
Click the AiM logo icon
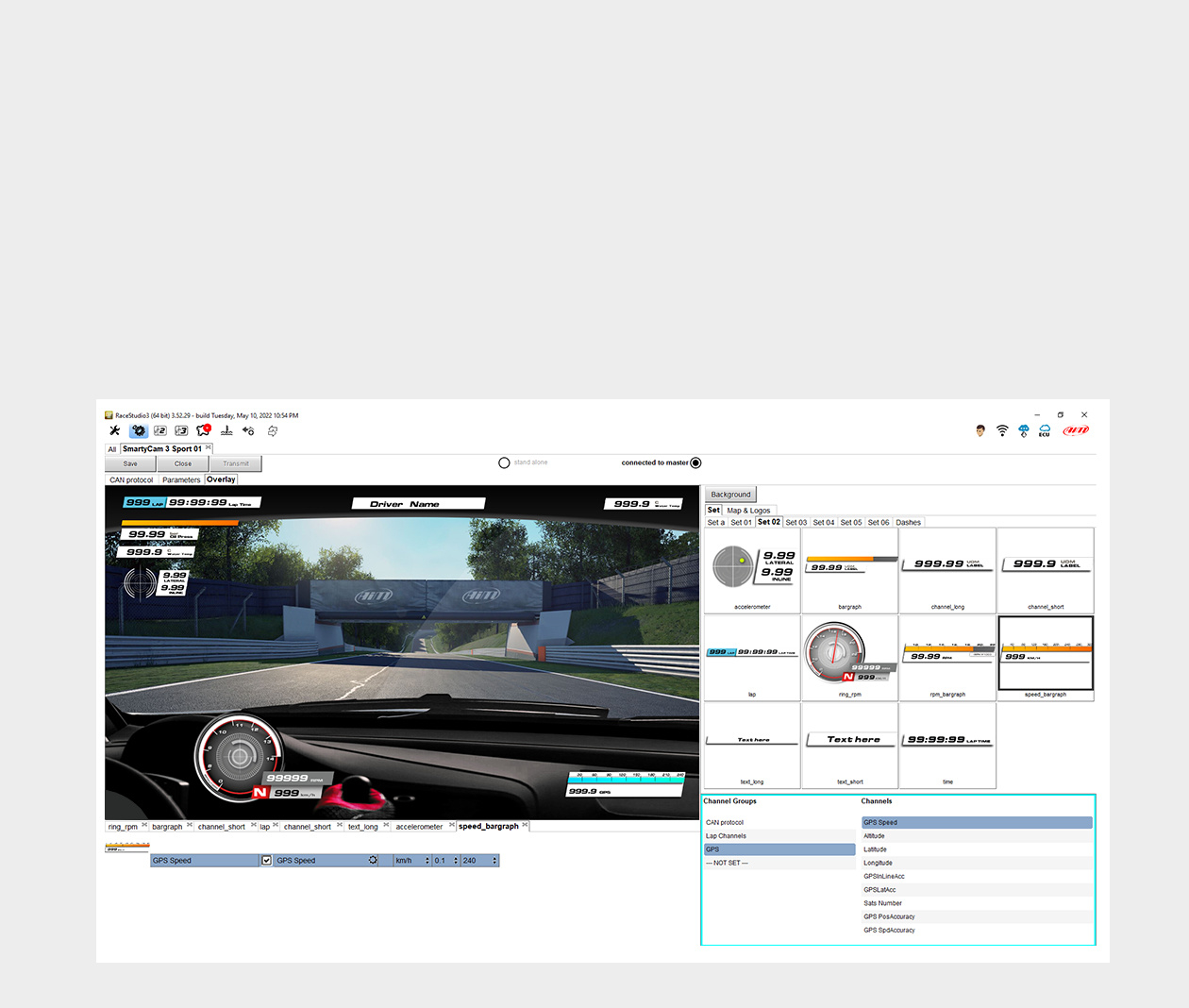coord(1076,430)
